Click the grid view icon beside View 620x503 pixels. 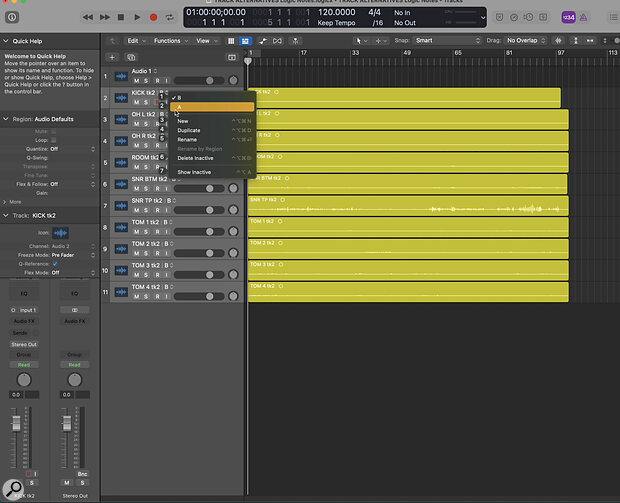pos(231,41)
